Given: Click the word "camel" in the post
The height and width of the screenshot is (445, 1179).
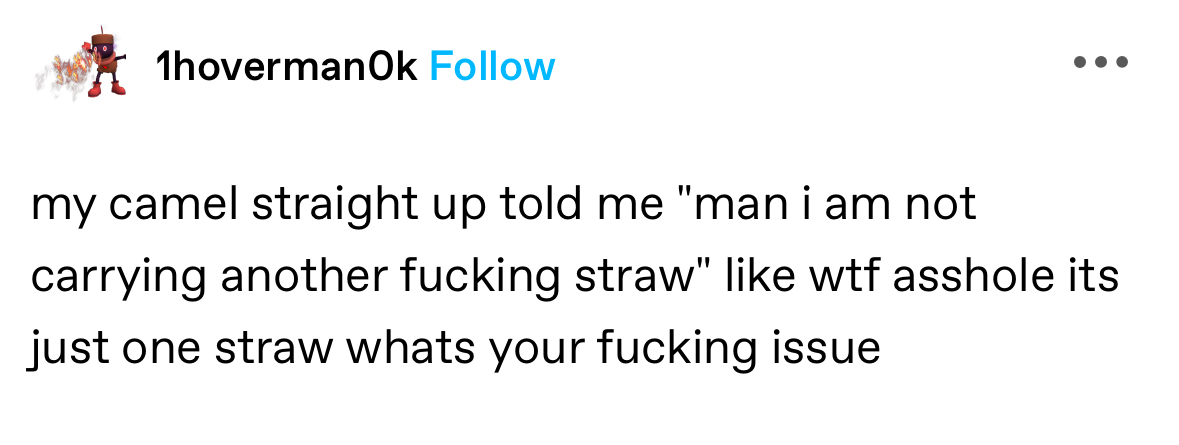Looking at the screenshot, I should click(177, 204).
